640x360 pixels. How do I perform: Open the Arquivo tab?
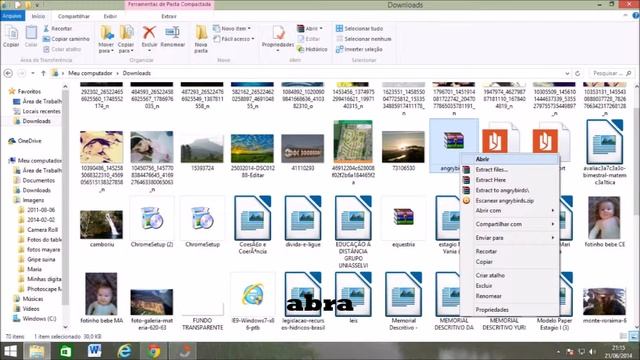12,16
